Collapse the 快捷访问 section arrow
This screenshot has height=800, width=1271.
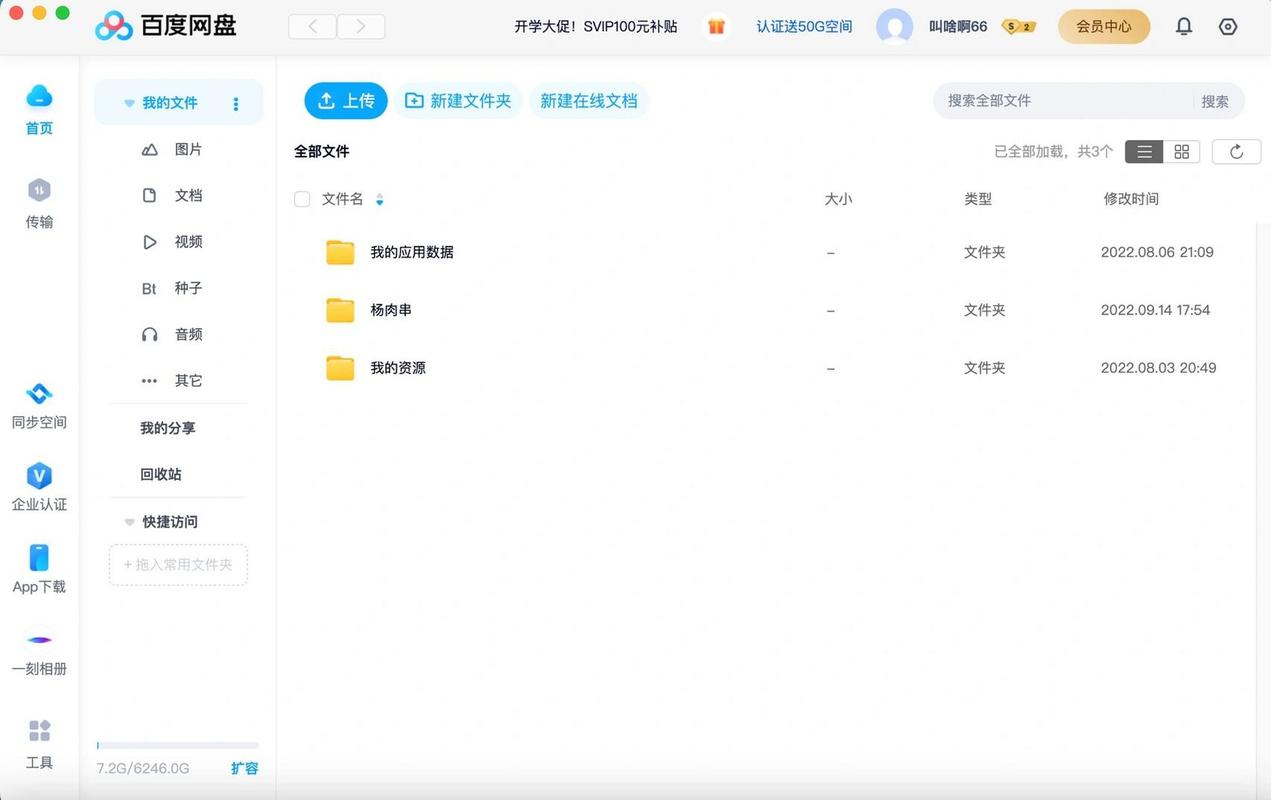129,522
